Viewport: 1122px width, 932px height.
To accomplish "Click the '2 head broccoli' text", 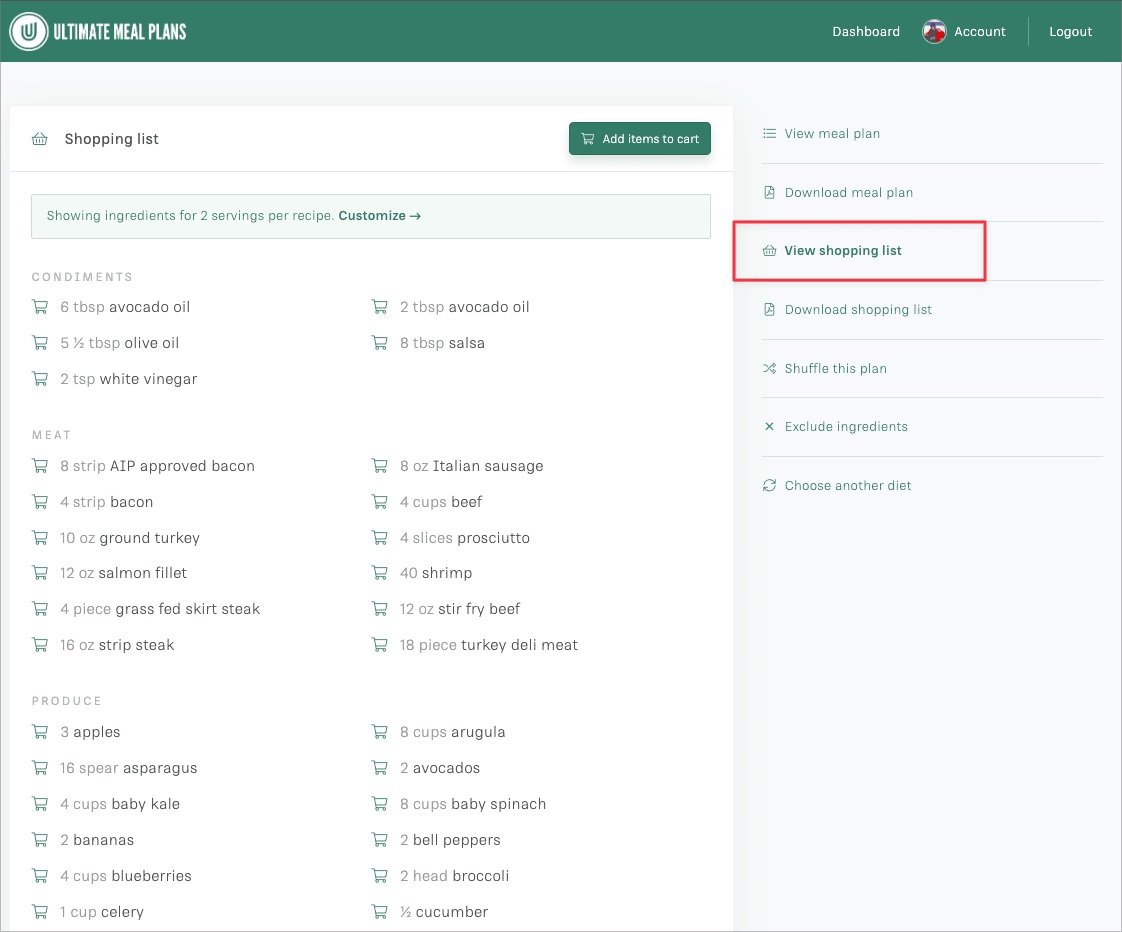I will click(454, 876).
